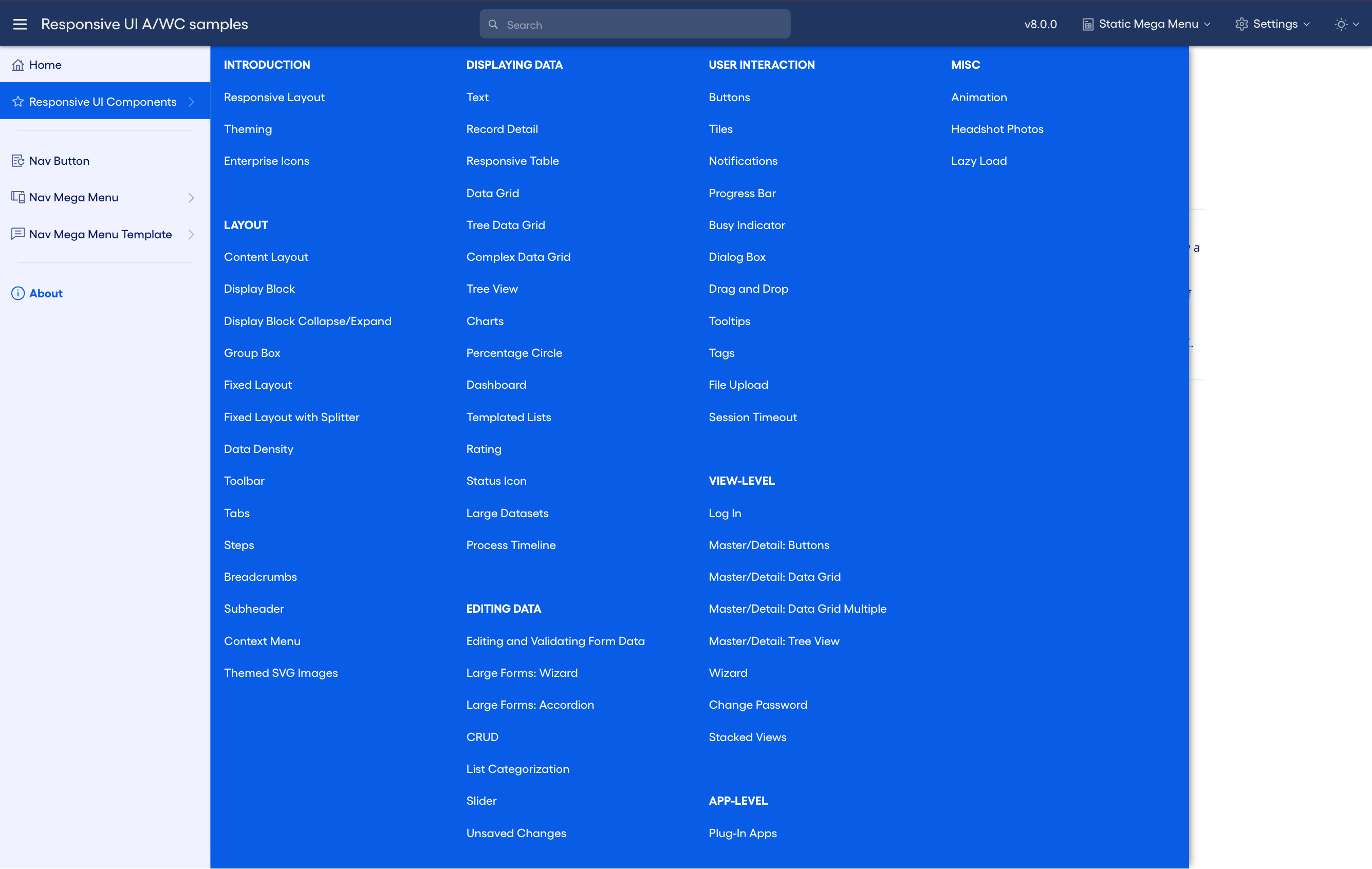Screen dimensions: 1372x869
Task: Expand the Static Mega Menu dropdown
Action: click(x=1208, y=24)
